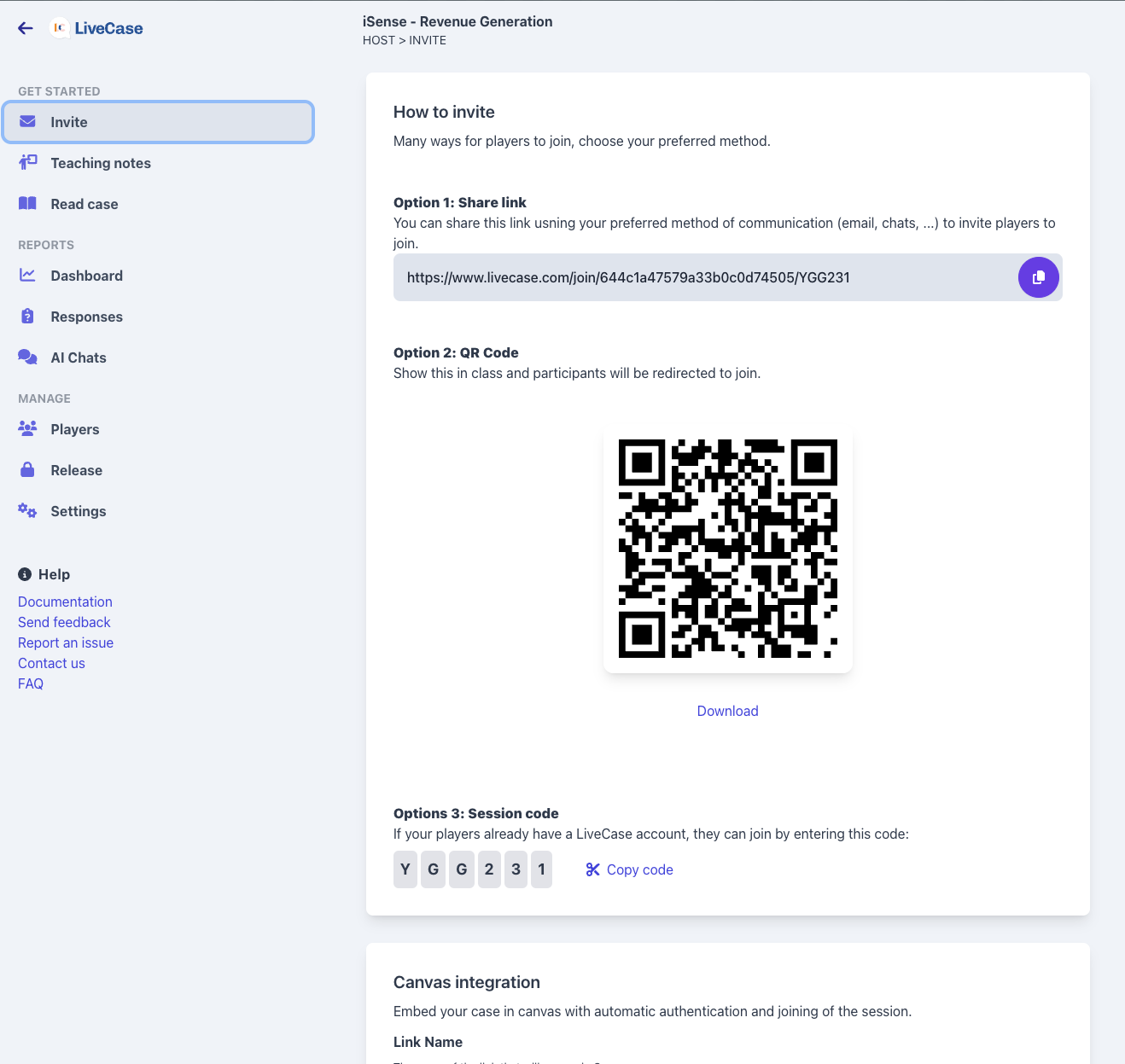Click the Dashboard chart icon

[27, 275]
